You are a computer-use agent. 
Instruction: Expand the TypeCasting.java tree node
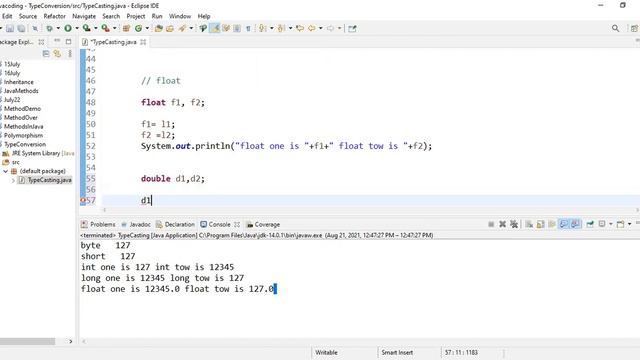pos(13,180)
